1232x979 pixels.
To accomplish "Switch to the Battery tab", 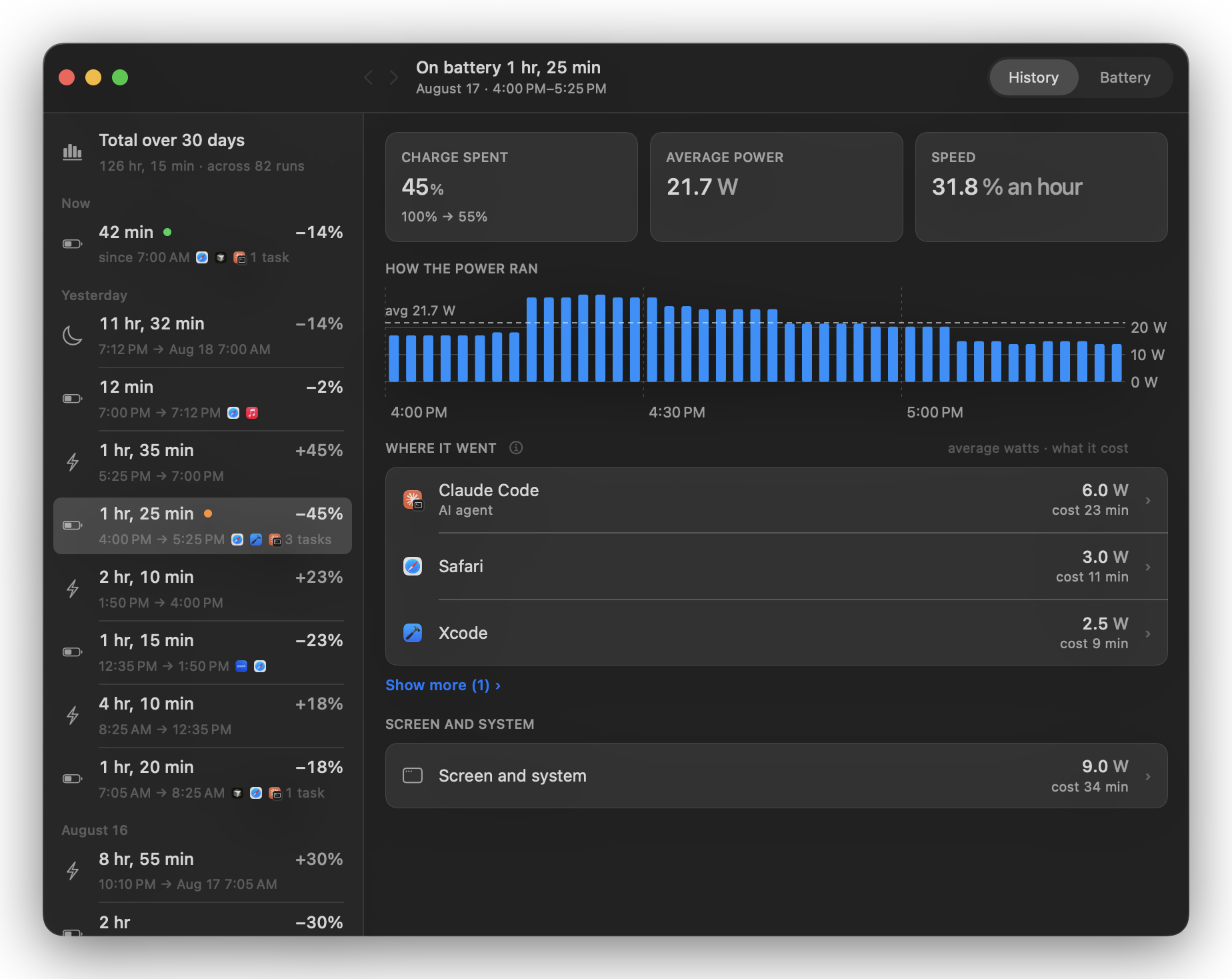I will point(1125,77).
